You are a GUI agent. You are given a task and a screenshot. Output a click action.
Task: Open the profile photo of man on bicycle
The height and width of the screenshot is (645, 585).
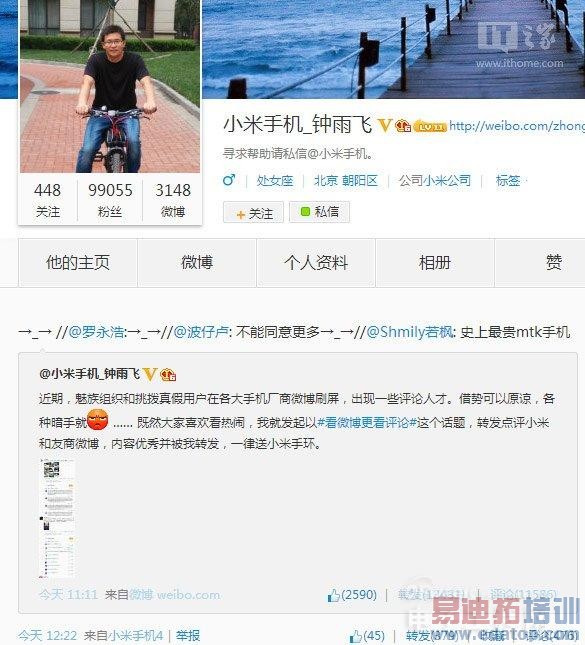pos(110,86)
